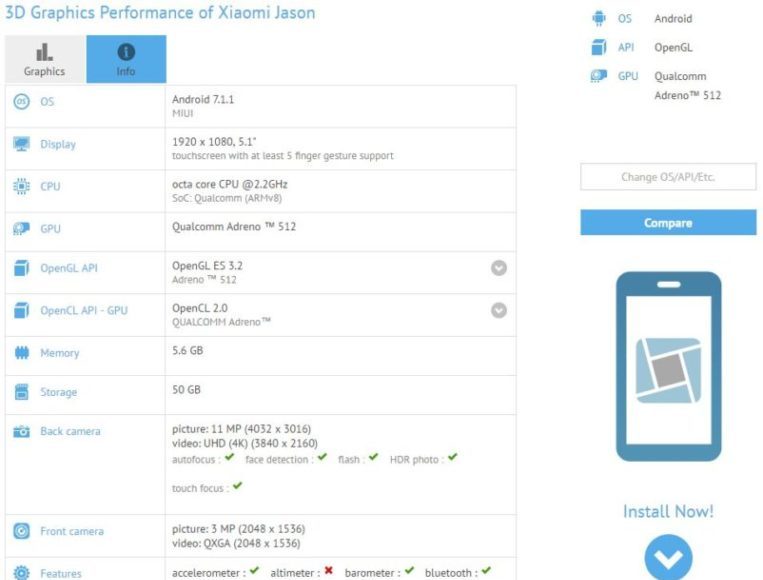Click the GPU row icon in table
The image size is (763, 580).
21,229
